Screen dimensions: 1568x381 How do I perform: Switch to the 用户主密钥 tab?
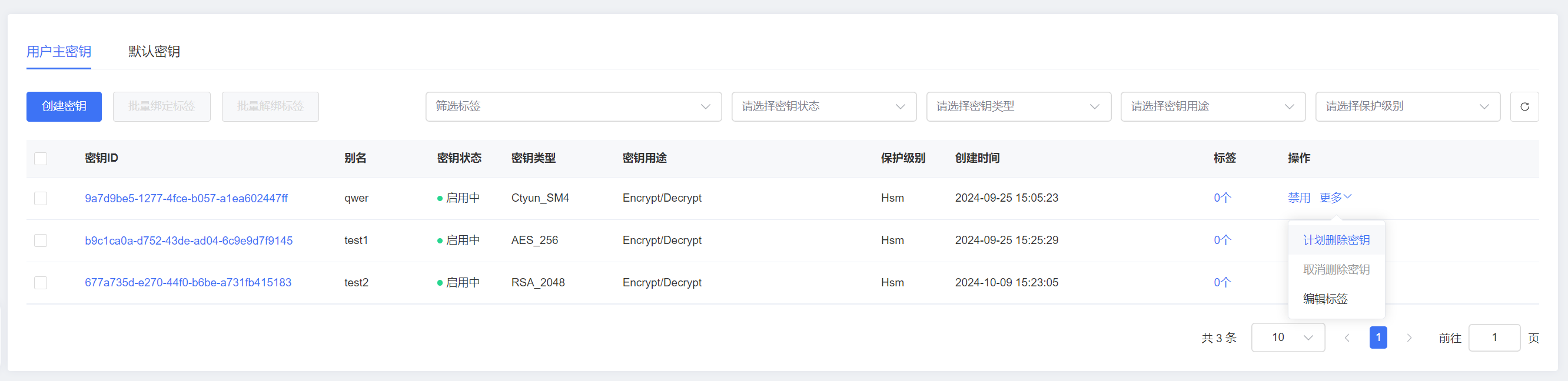coord(58,52)
